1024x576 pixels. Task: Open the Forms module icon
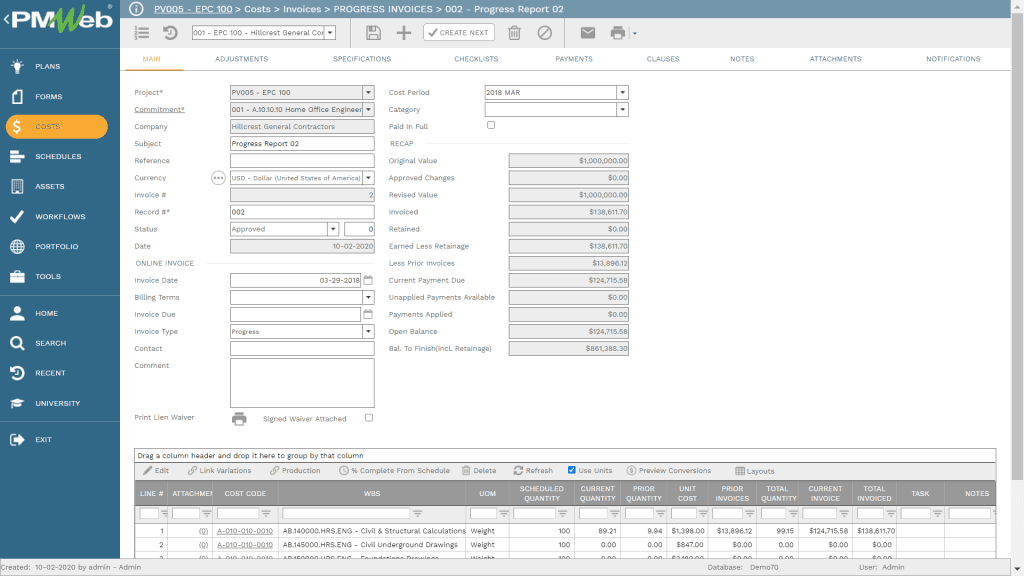point(18,96)
